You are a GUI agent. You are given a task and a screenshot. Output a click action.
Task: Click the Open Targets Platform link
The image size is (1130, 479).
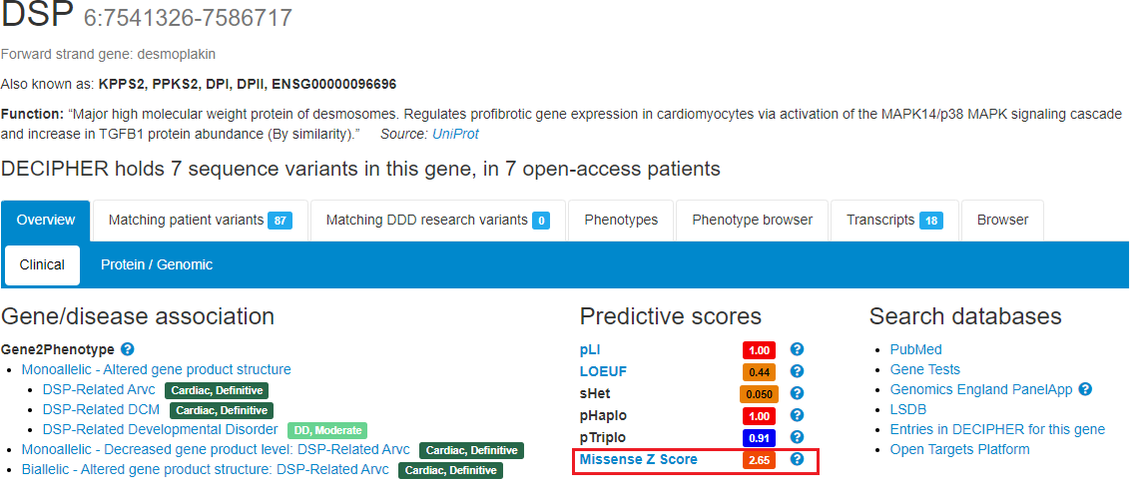point(959,449)
